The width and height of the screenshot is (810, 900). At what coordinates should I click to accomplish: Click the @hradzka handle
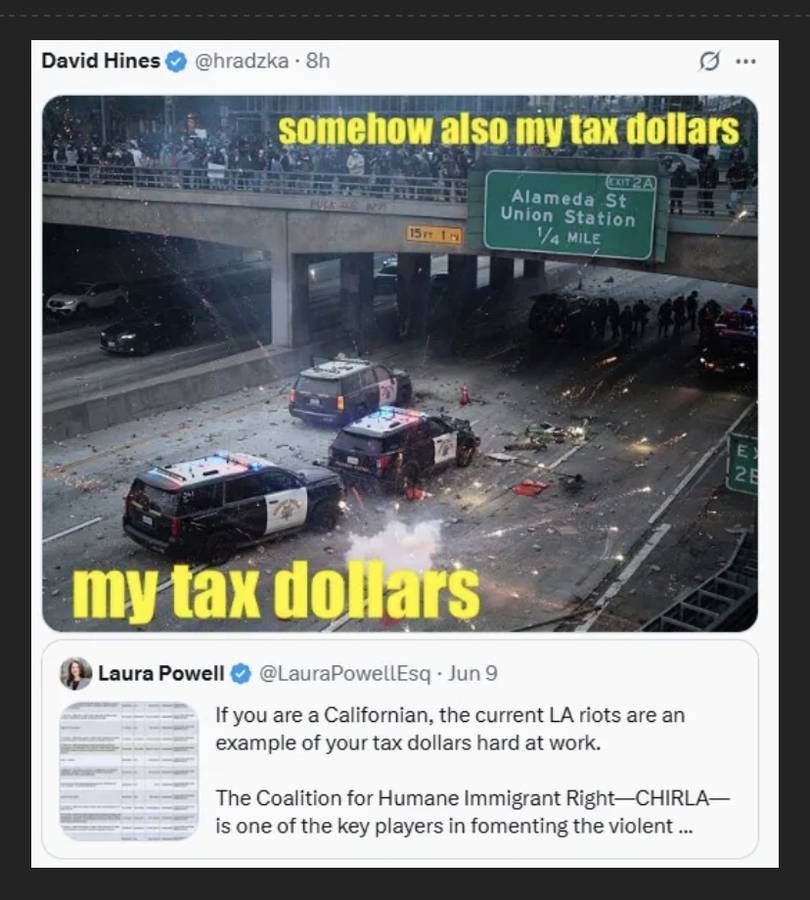(242, 60)
